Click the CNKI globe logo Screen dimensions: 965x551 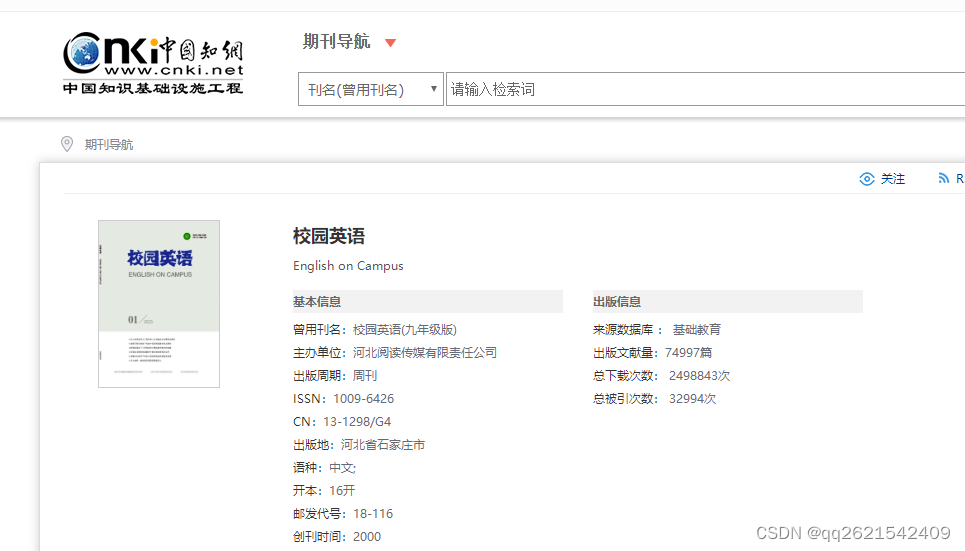click(x=82, y=53)
